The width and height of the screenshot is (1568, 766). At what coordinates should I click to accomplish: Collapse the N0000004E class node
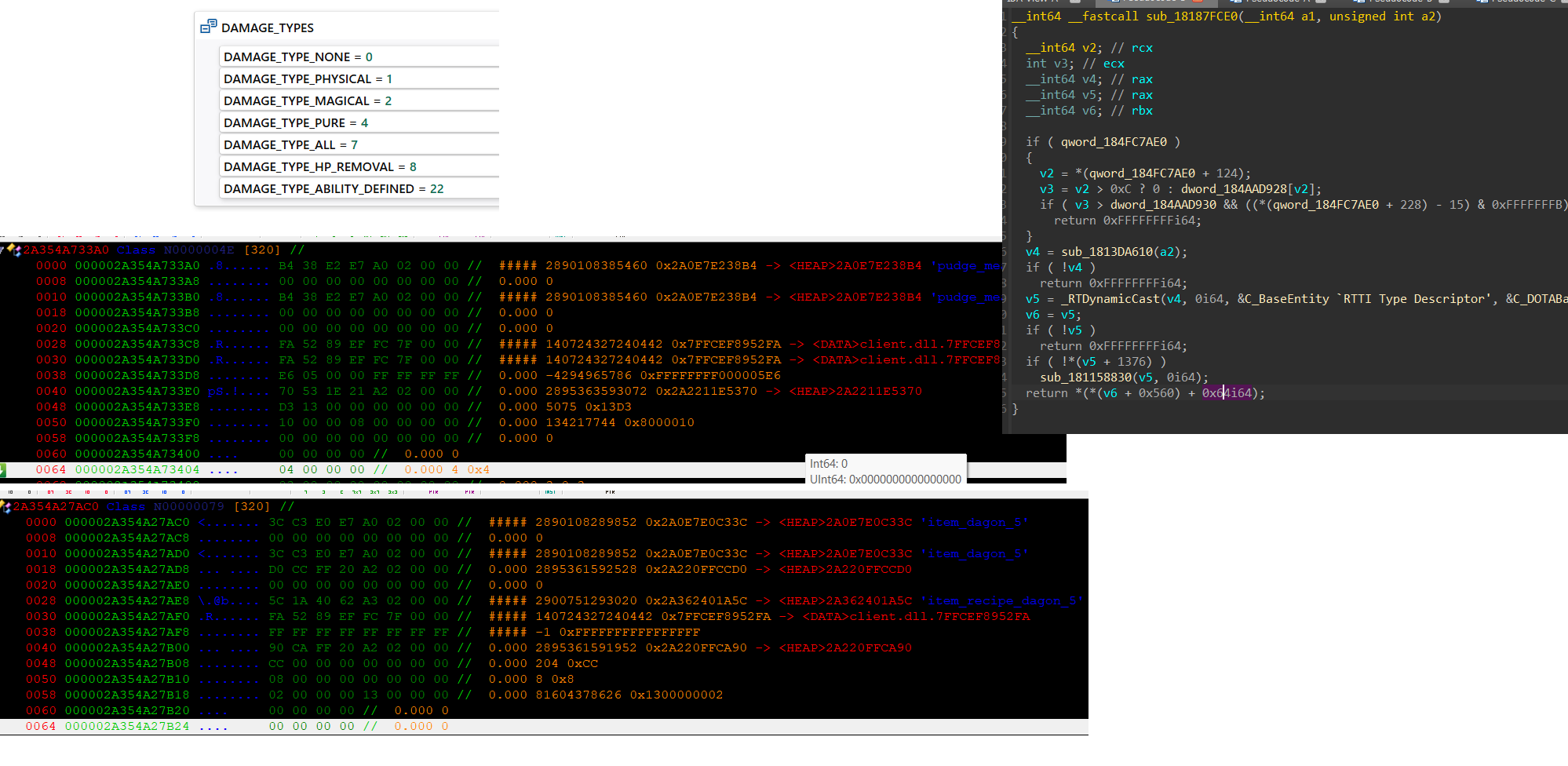point(3,250)
